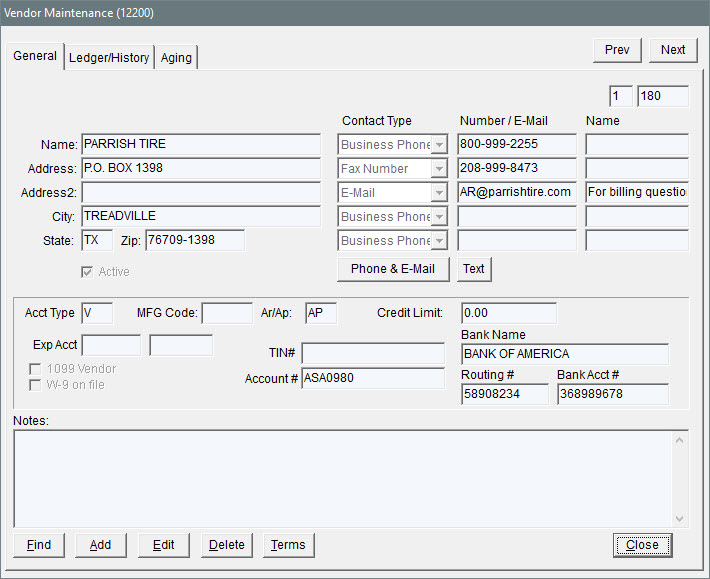Go to previous vendor with Prev
The width and height of the screenshot is (710, 579).
pos(617,50)
